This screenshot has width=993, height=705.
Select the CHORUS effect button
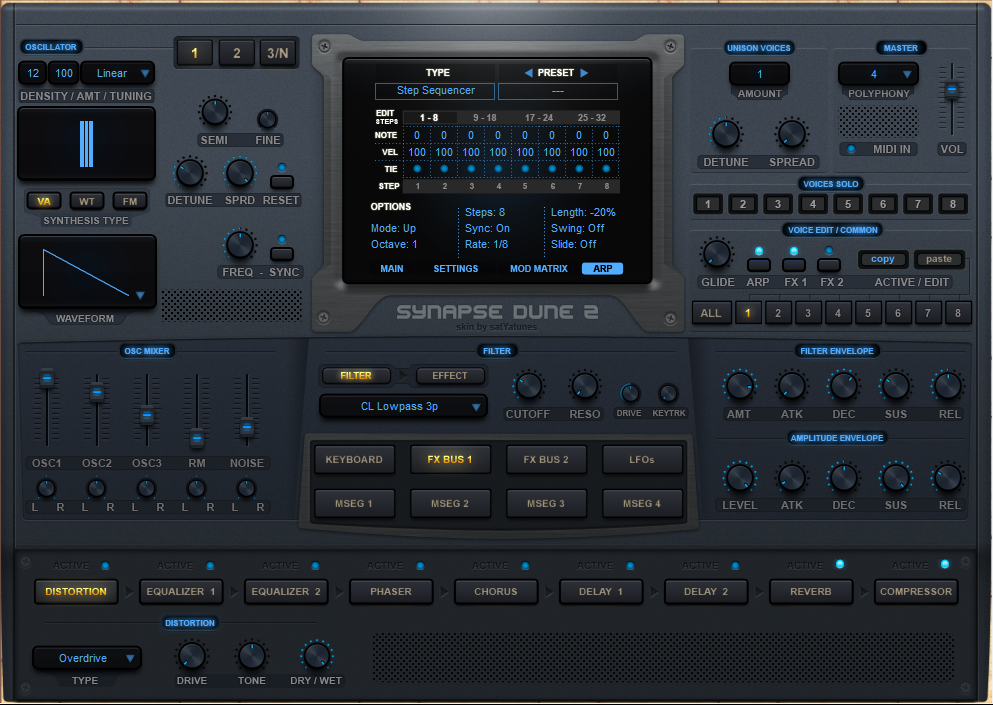click(x=496, y=592)
